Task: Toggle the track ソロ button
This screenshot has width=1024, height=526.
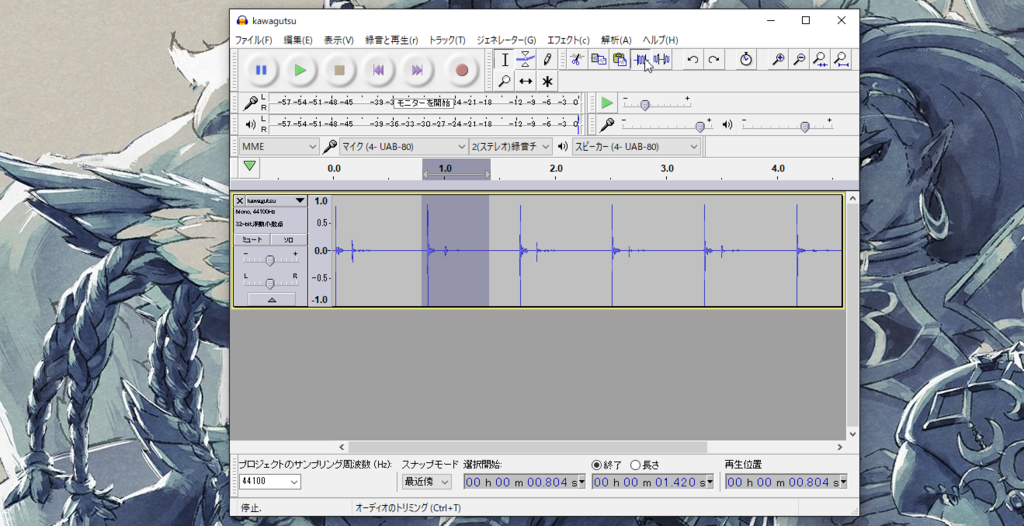Action: pos(288,240)
